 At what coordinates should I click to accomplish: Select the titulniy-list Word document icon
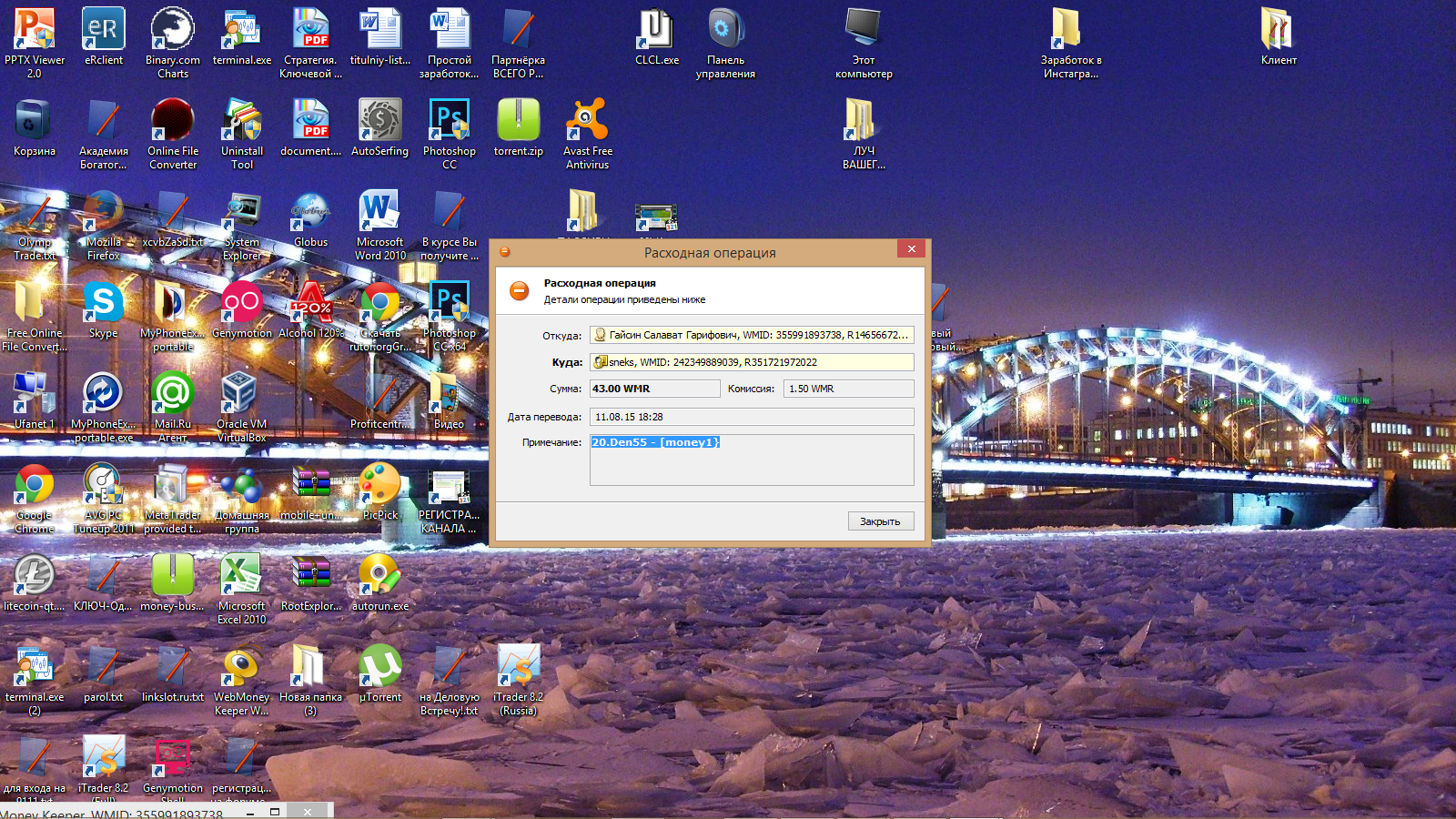point(380,36)
